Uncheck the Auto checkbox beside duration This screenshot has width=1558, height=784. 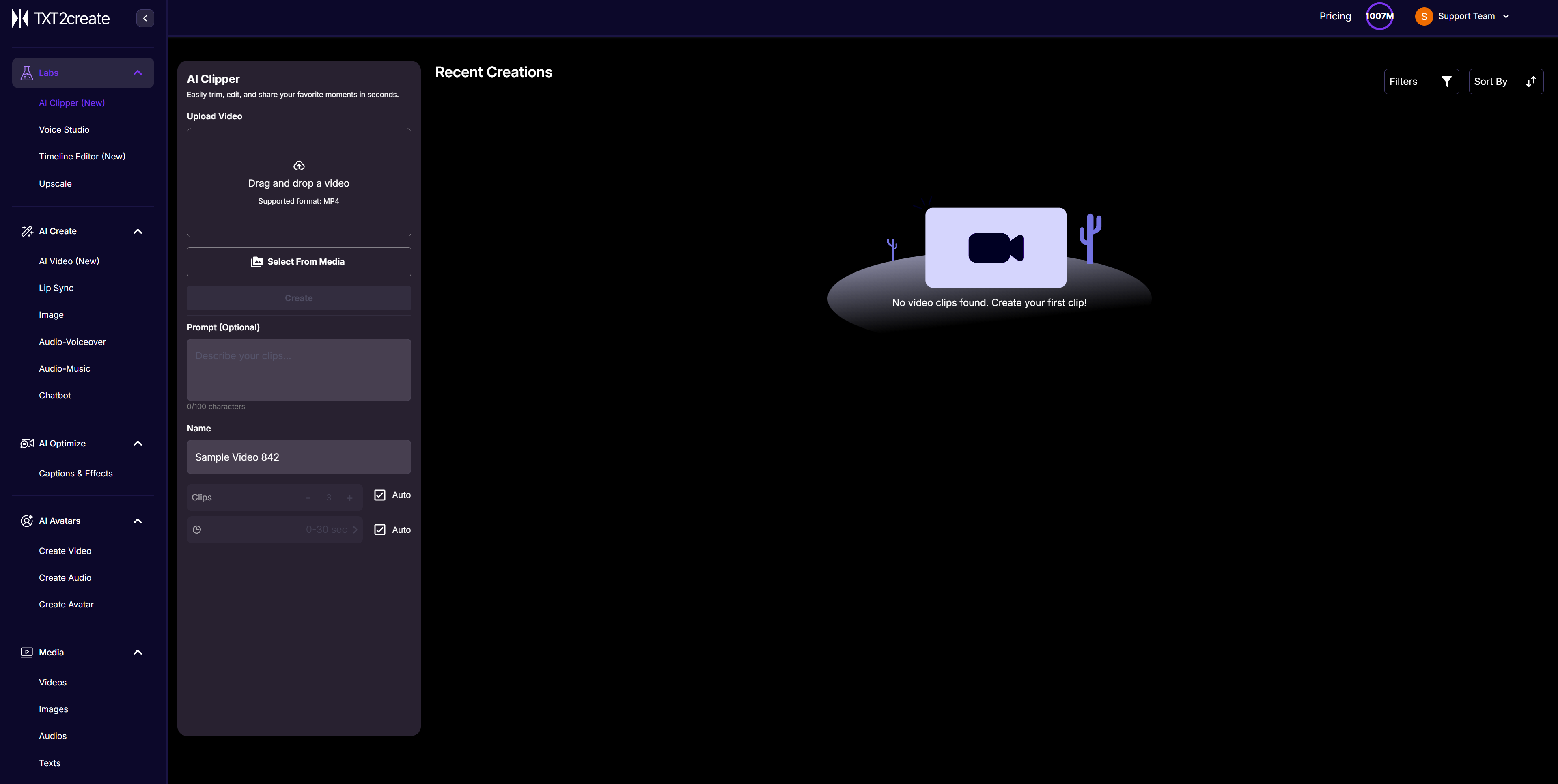click(380, 529)
